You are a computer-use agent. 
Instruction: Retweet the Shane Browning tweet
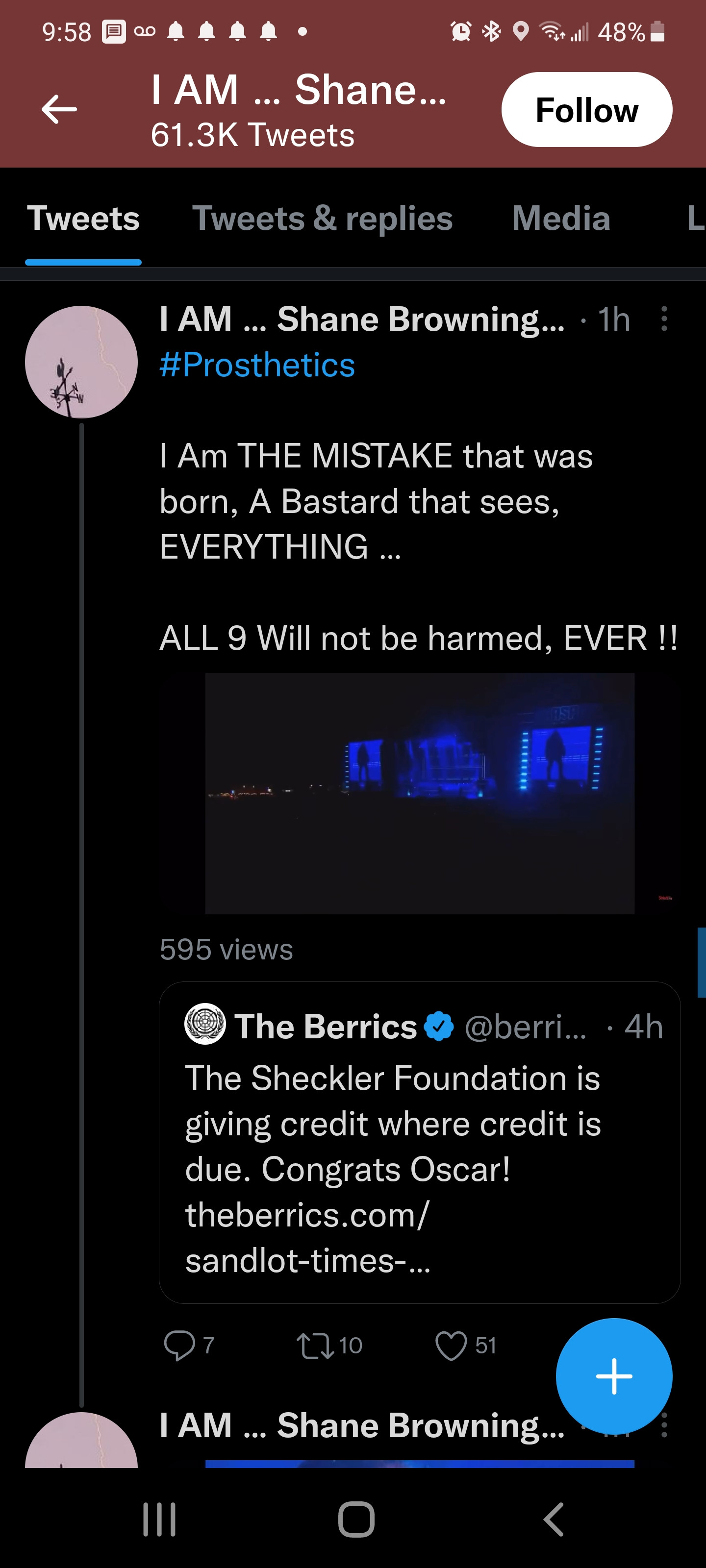coord(316,1345)
